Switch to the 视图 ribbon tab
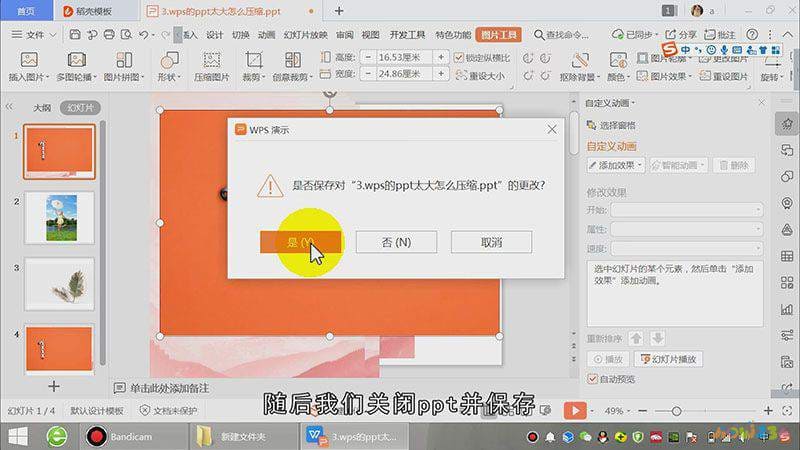 pos(370,35)
